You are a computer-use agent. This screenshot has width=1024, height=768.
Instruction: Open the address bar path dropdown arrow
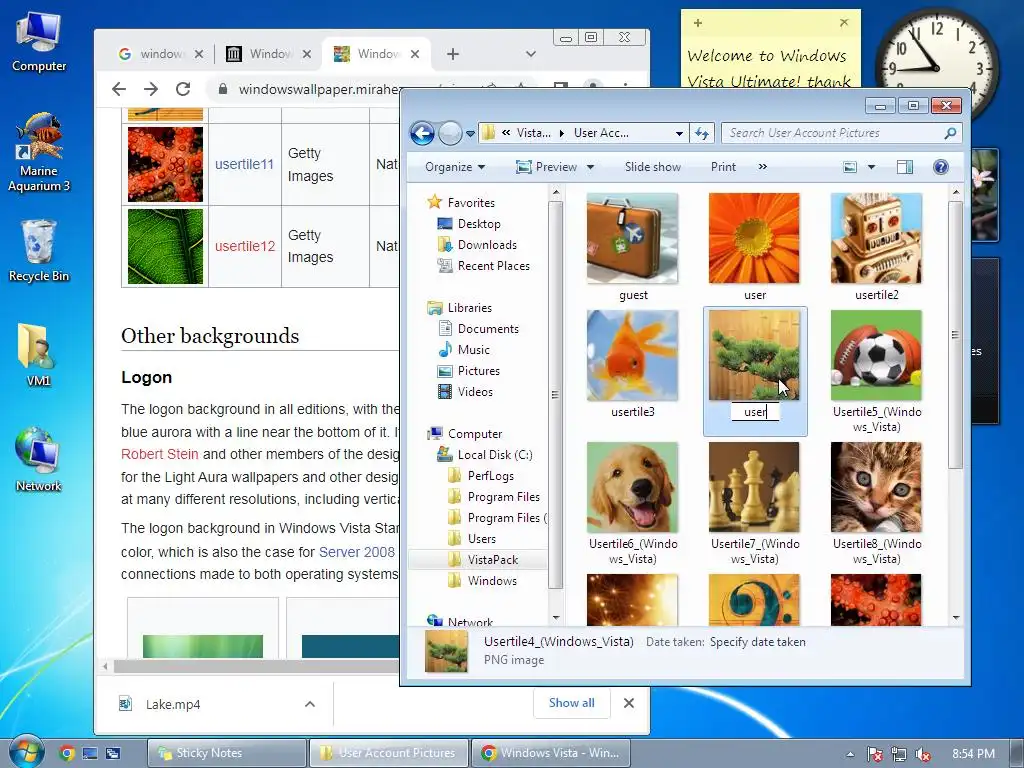point(679,133)
